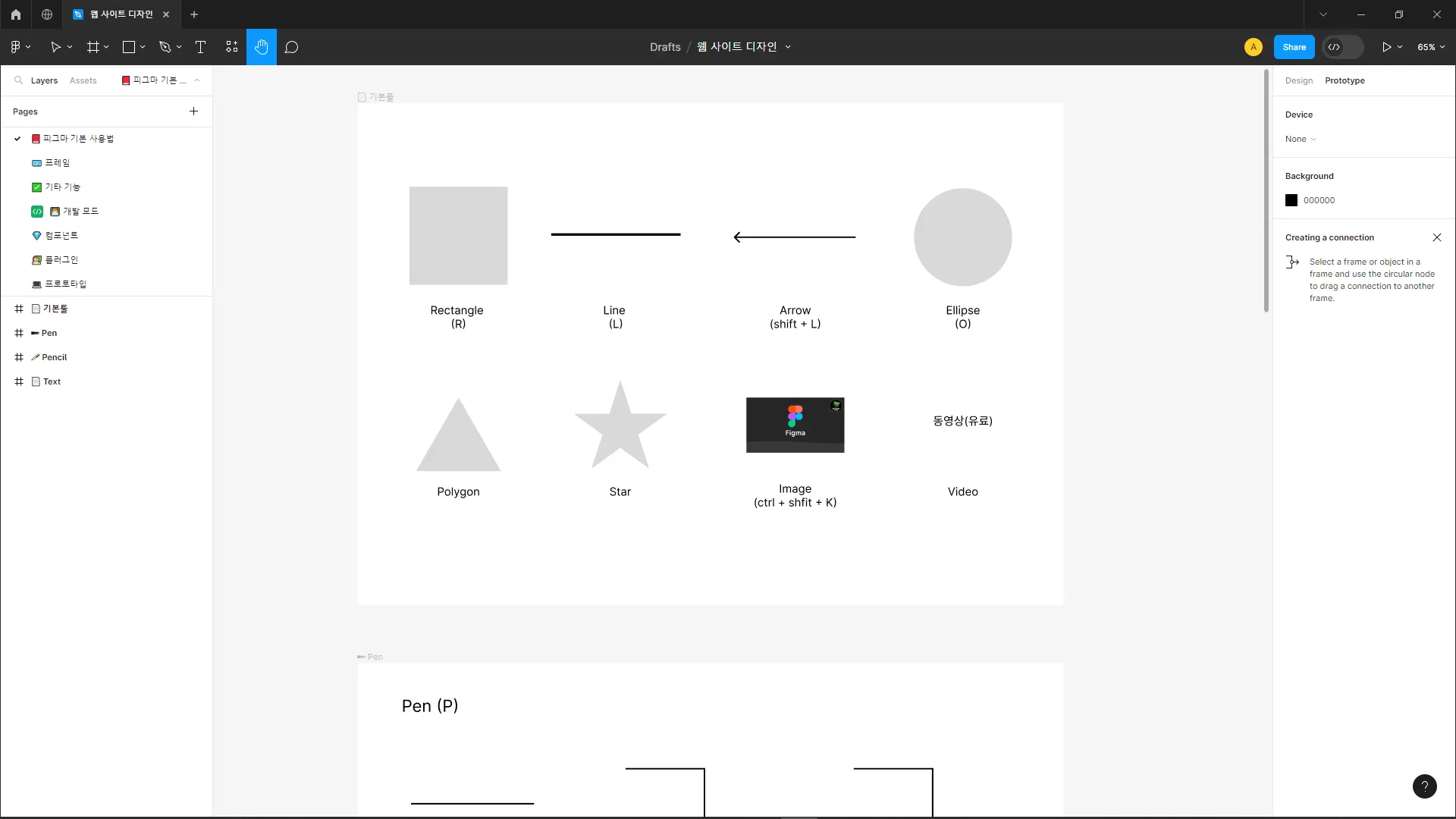
Task: Select the Text tool in toolbar
Action: point(200,47)
